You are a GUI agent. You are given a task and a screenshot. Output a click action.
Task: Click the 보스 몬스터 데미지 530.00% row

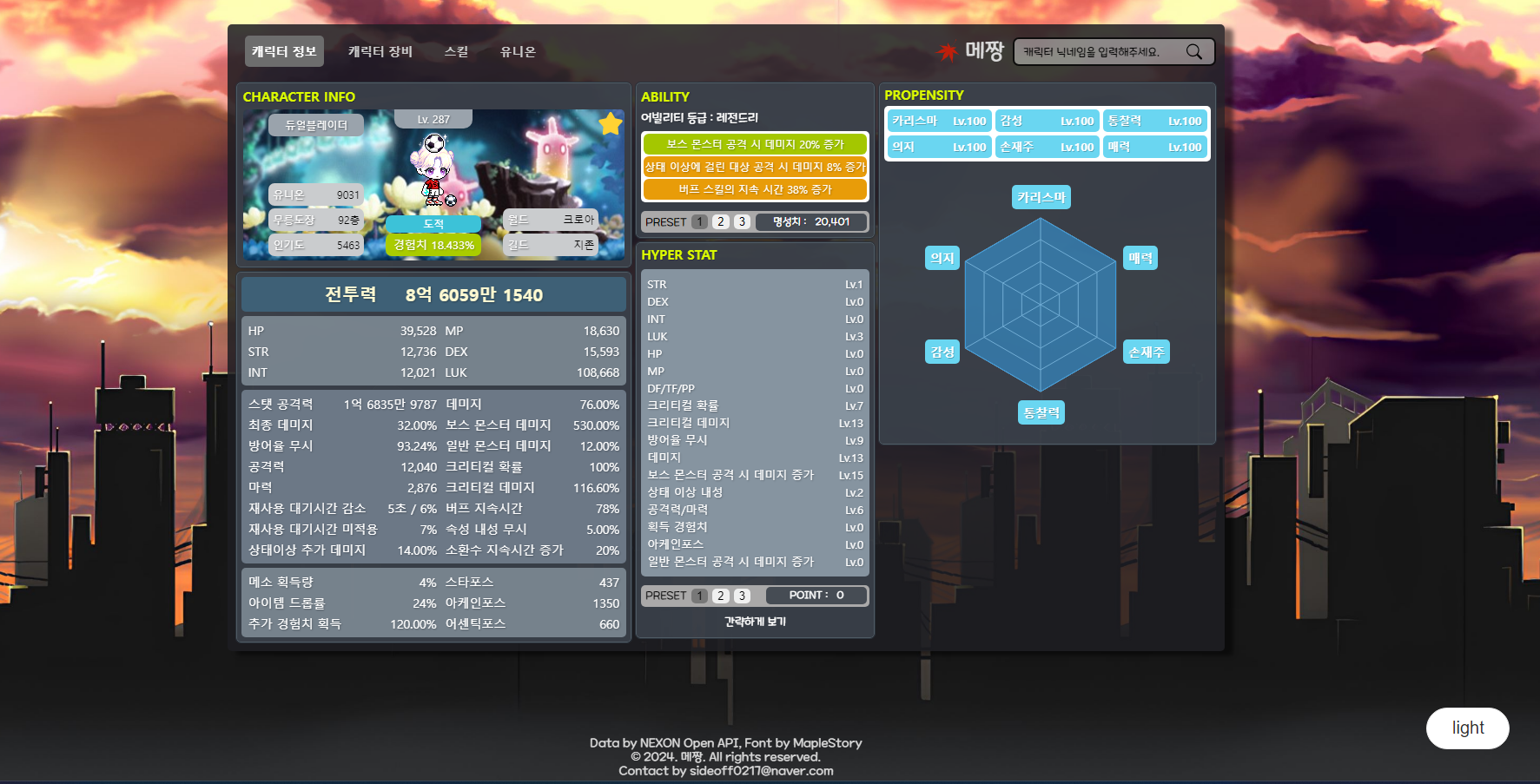tap(532, 425)
